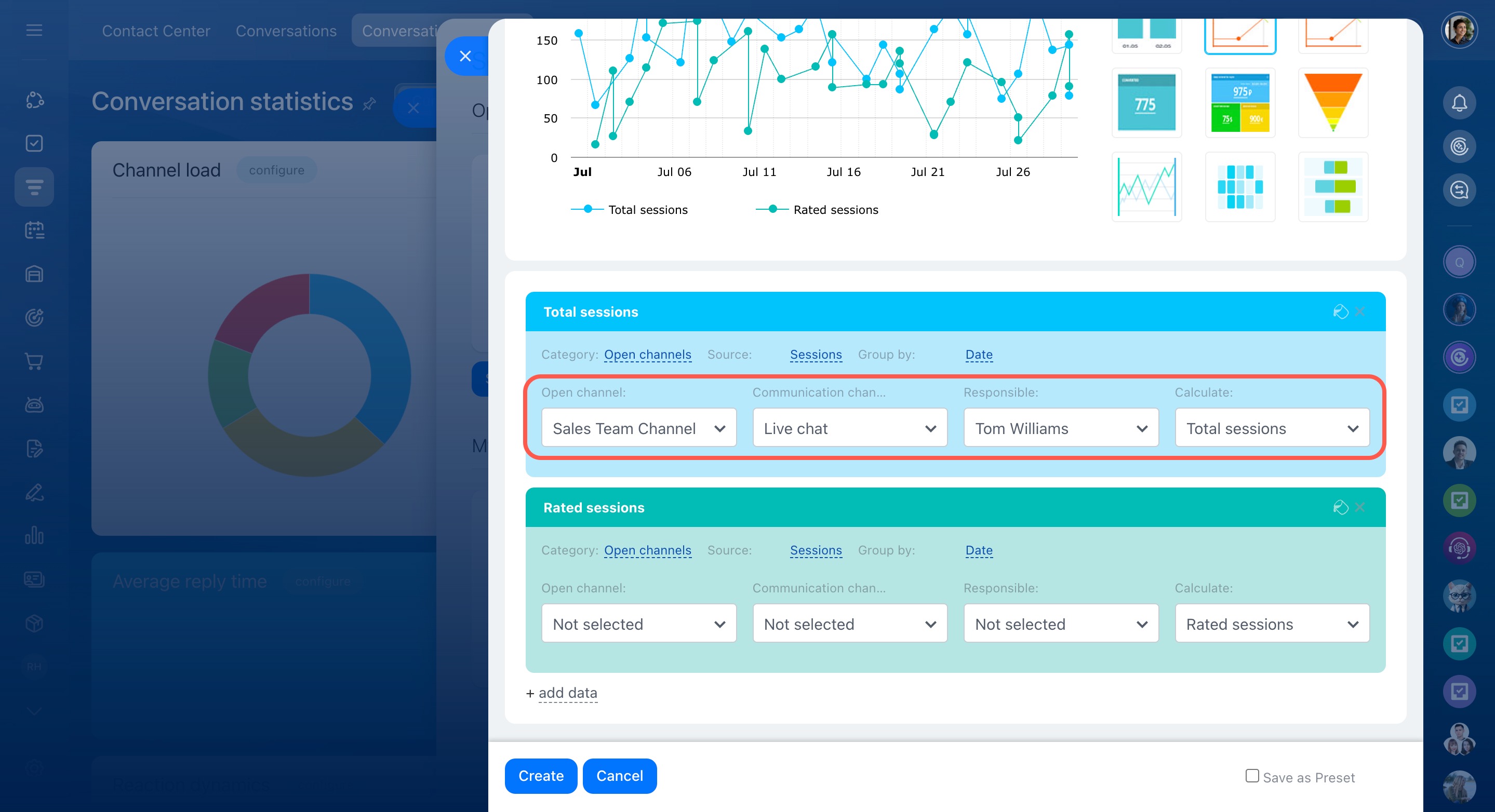Open the tasks checkbox icon in left sidebar
Viewport: 1495px width, 812px height.
click(x=34, y=143)
